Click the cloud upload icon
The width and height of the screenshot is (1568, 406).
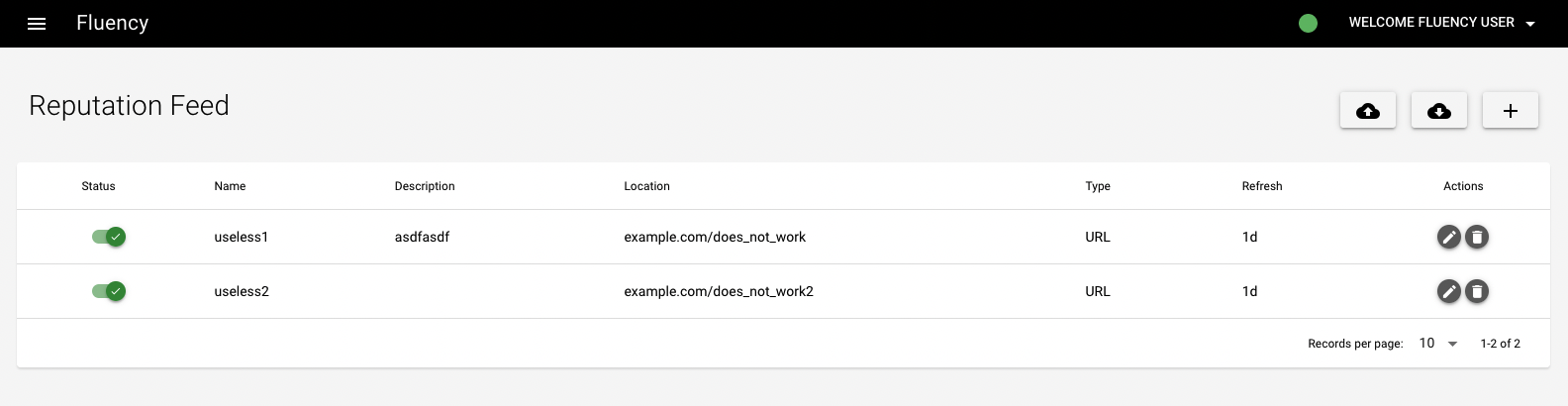coord(1368,111)
